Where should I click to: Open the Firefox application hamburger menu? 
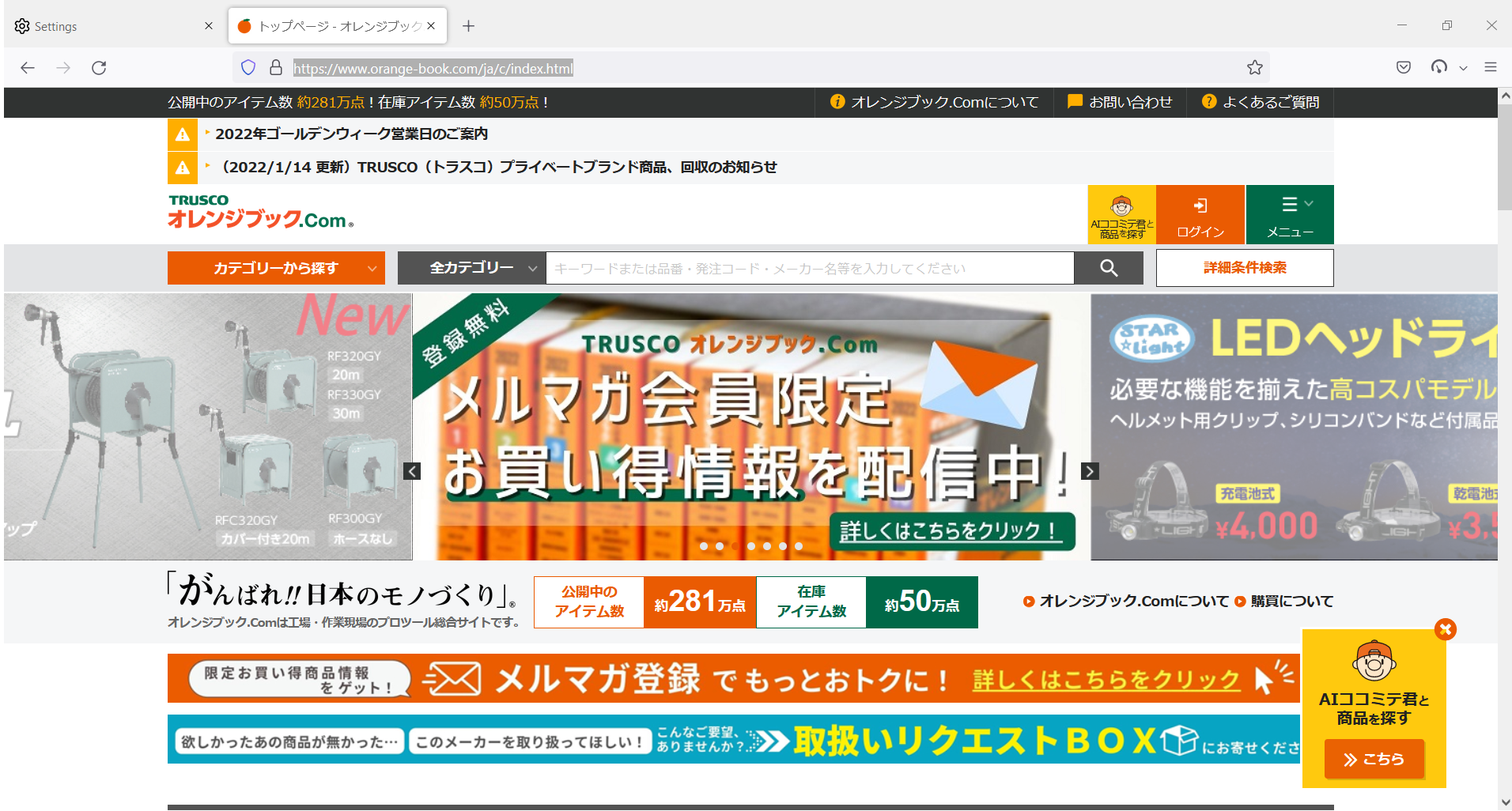tap(1491, 68)
